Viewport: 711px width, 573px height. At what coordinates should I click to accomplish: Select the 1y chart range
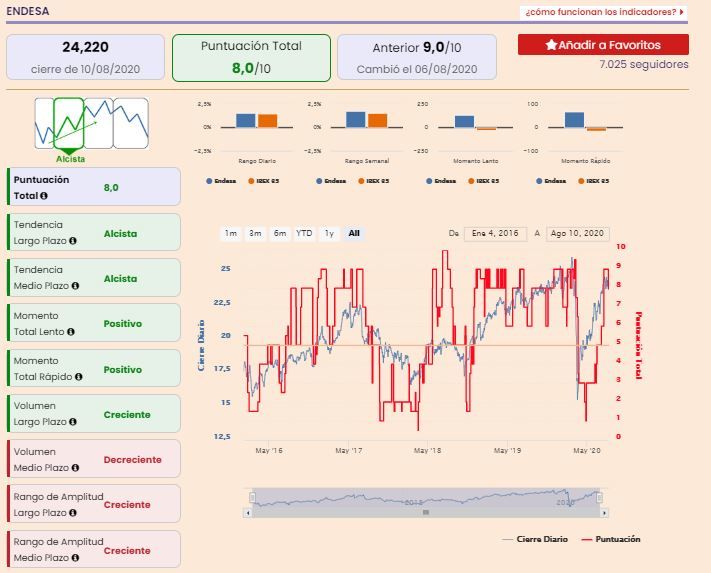point(329,233)
